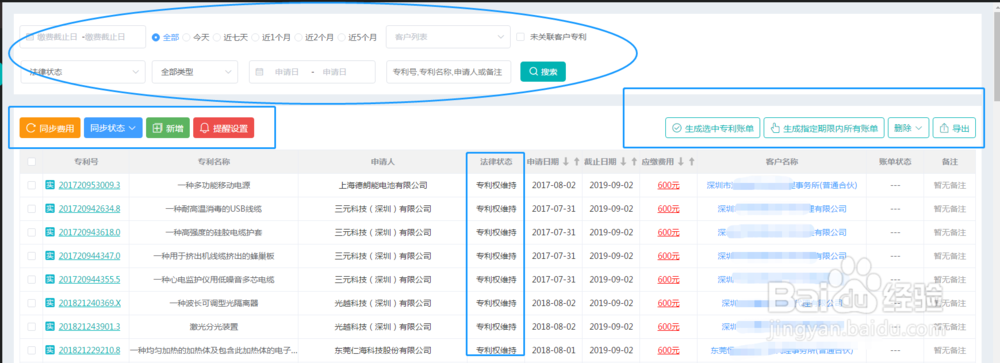Click the 实 type badge beside 201720953009.3
The height and width of the screenshot is (363, 1000).
[x=50, y=185]
